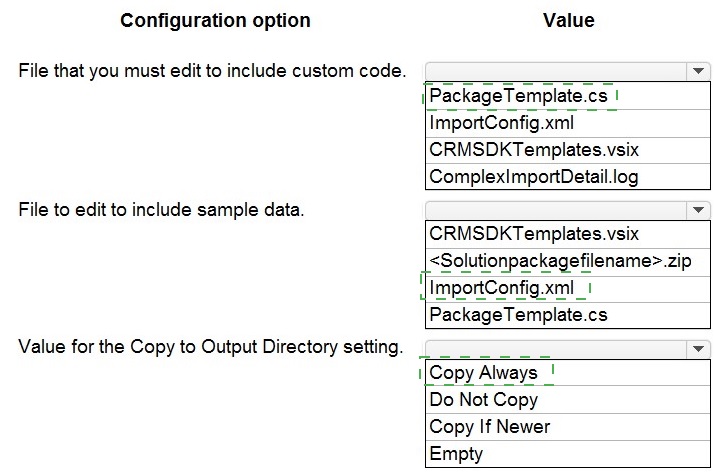Expand the Copy to Output Directory dropdown
The image size is (715, 474).
pos(697,348)
